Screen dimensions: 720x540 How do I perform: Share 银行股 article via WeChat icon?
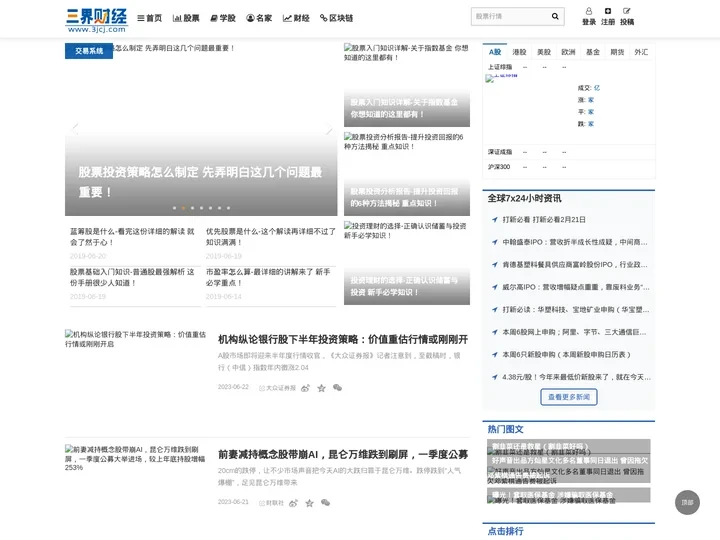(x=338, y=388)
